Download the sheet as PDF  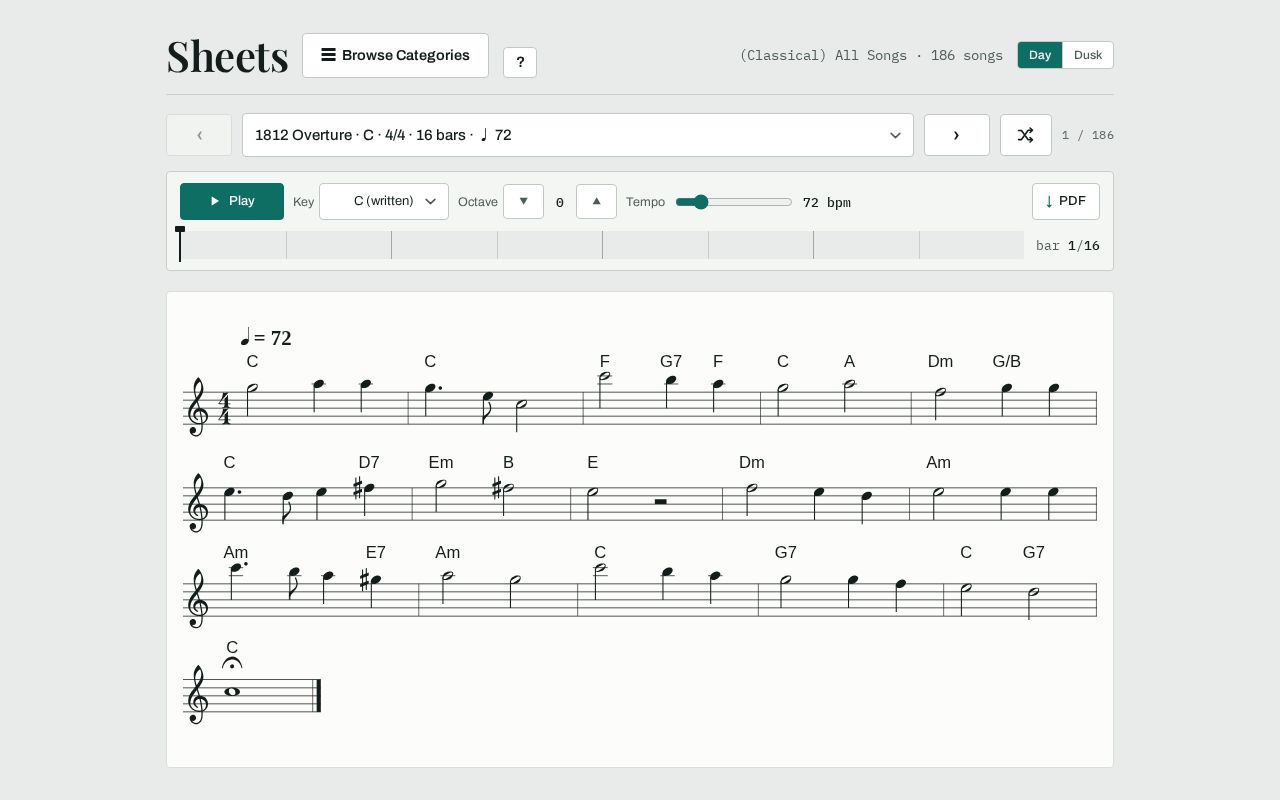pos(1066,201)
